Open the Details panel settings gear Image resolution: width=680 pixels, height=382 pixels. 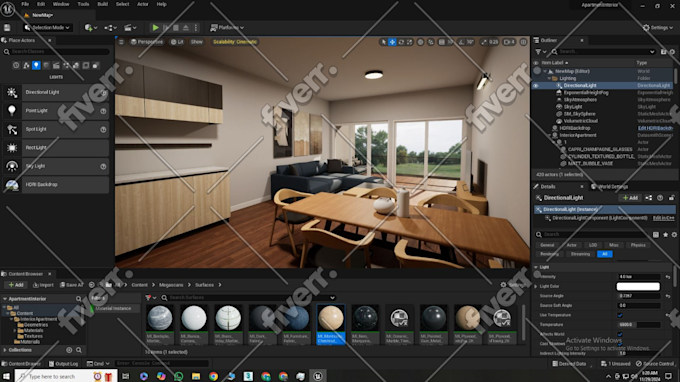coord(674,235)
